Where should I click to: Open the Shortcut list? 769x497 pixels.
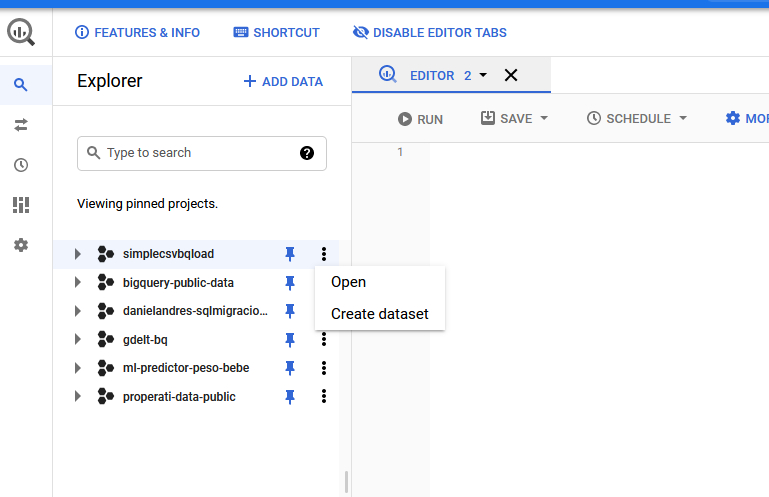(x=276, y=32)
